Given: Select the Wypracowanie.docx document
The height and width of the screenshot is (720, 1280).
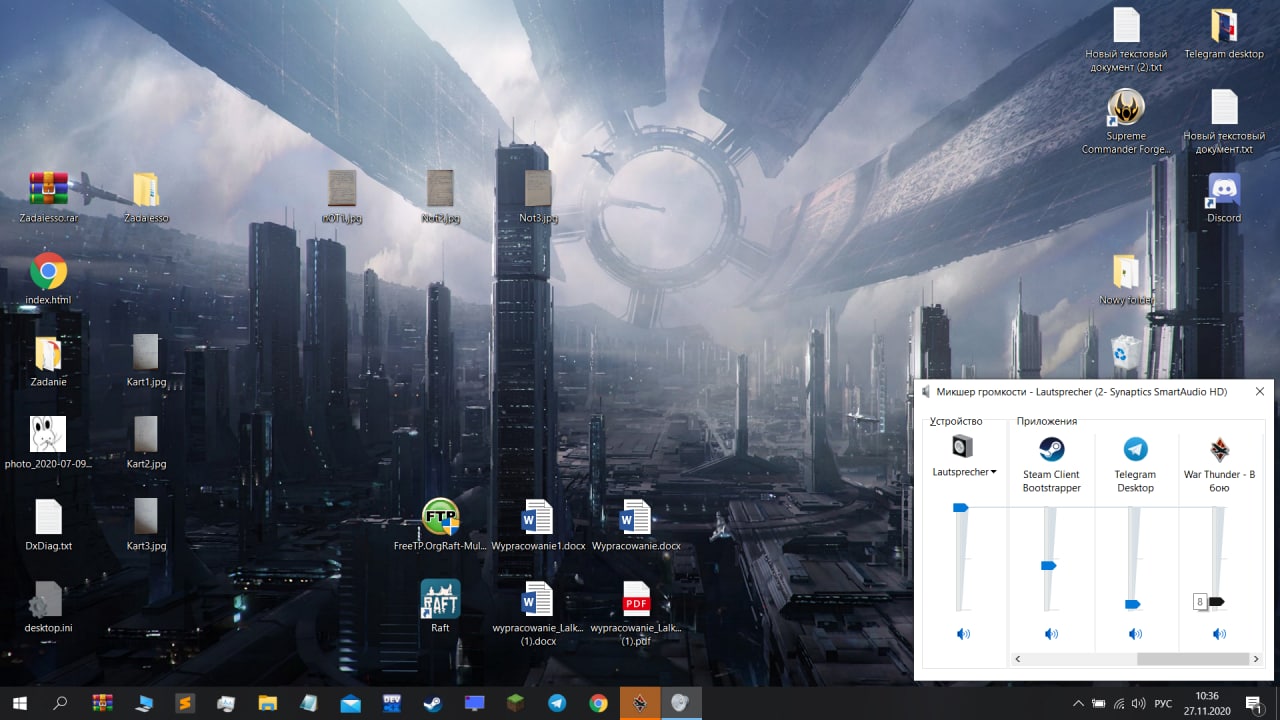Looking at the screenshot, I should click(636, 525).
